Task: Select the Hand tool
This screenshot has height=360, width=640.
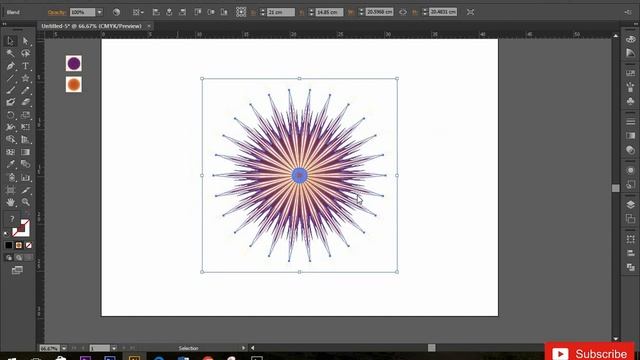Action: click(x=11, y=202)
